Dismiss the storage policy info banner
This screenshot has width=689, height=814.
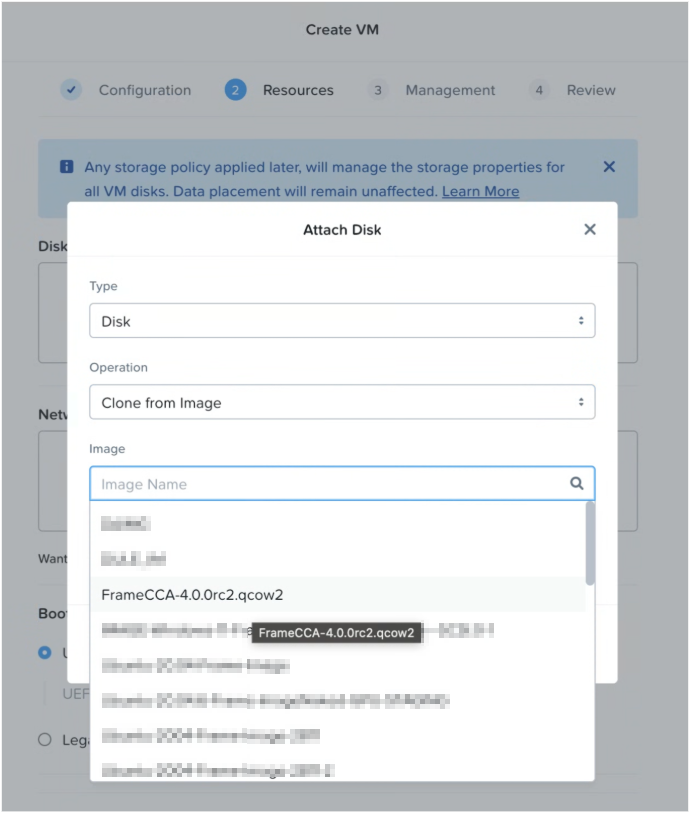609,167
